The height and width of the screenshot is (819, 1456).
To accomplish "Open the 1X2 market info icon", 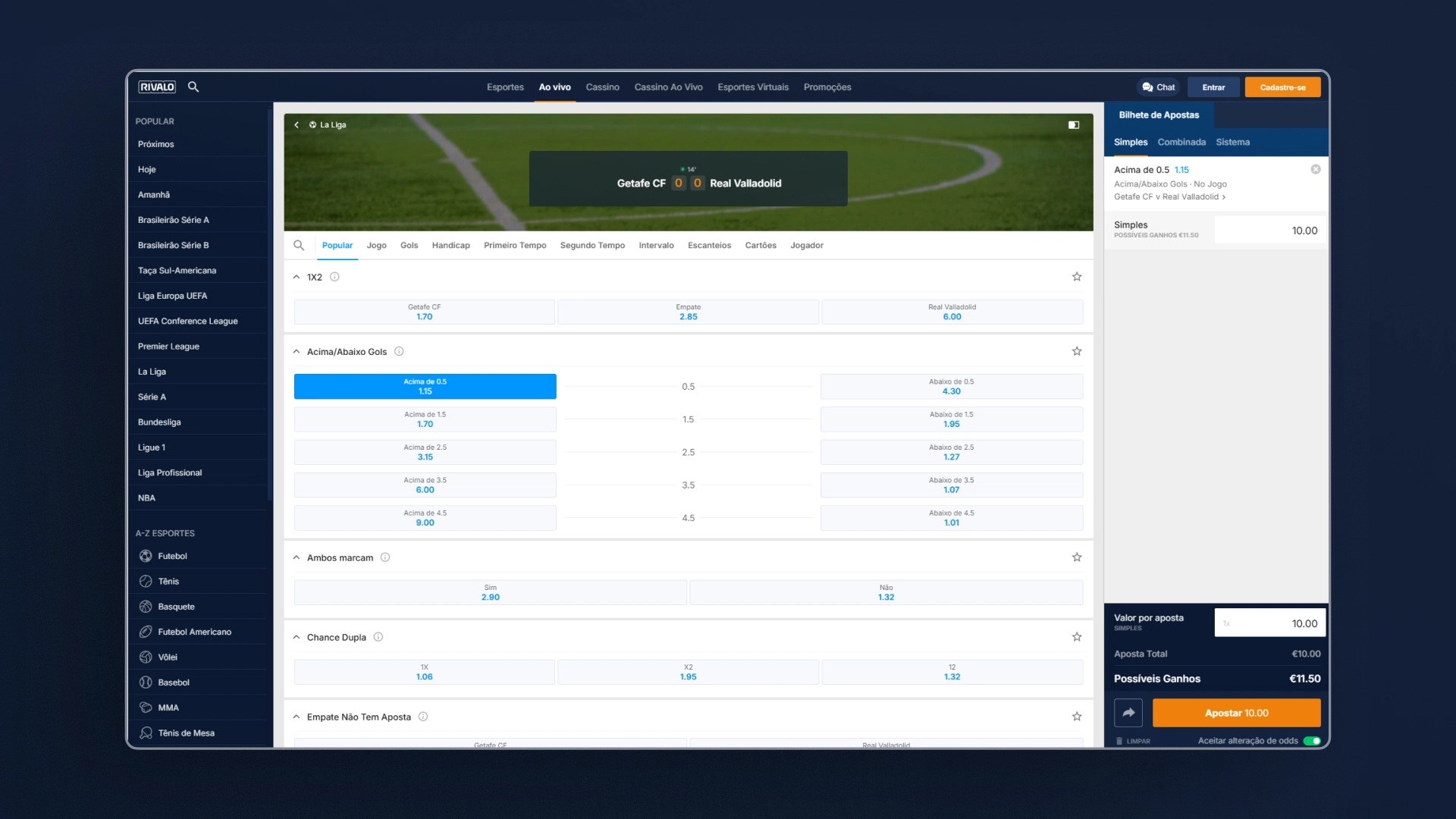I will pyautogui.click(x=334, y=277).
